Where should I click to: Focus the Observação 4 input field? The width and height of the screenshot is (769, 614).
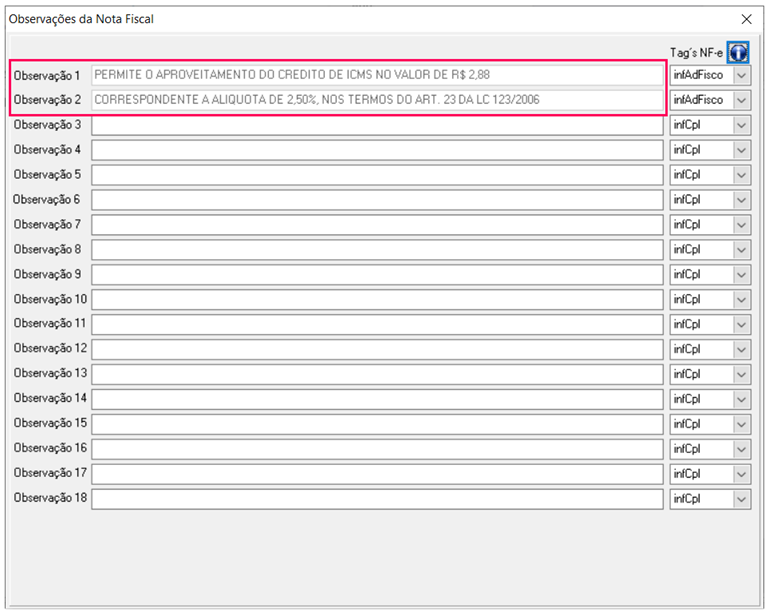tap(377, 150)
